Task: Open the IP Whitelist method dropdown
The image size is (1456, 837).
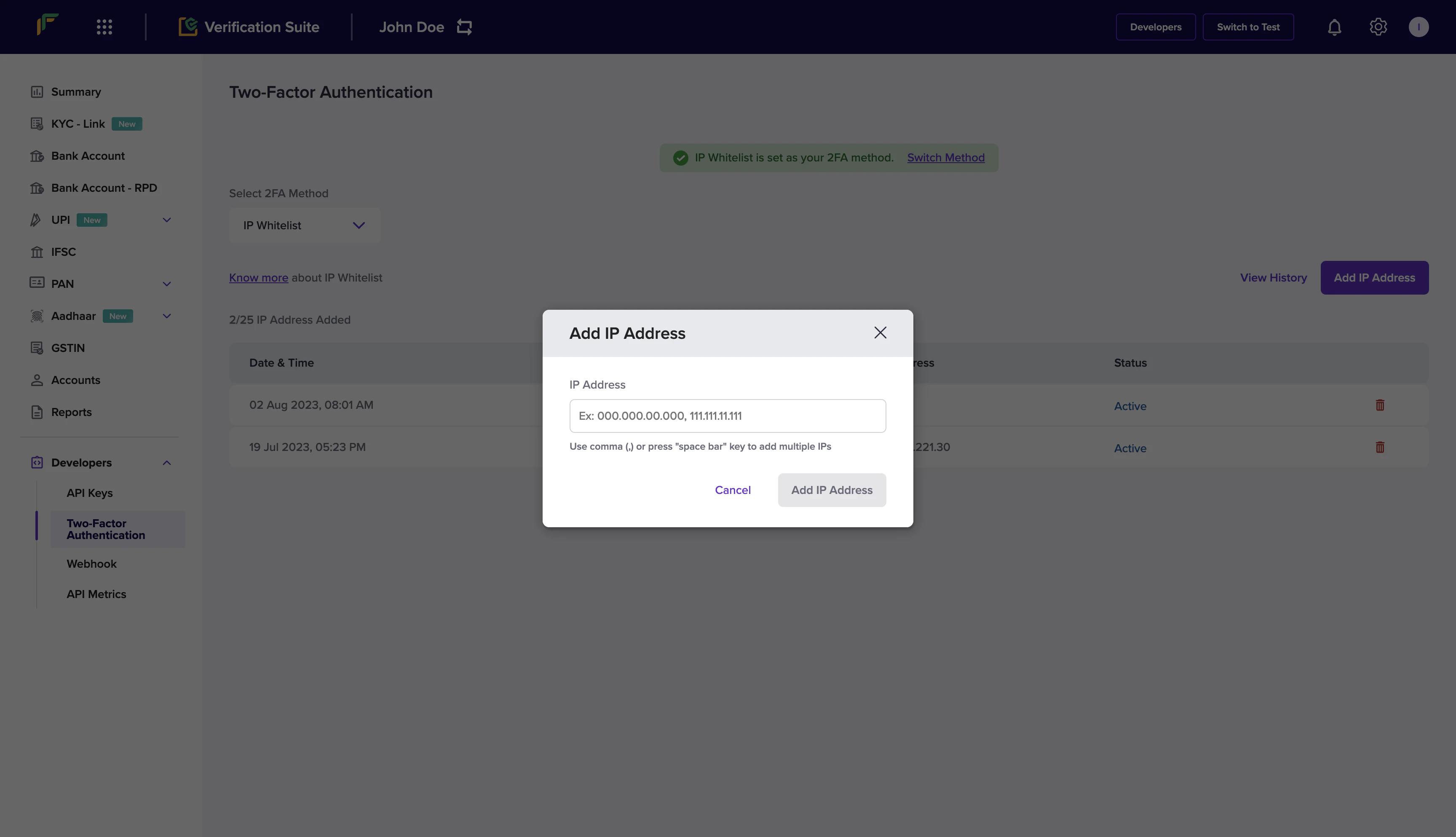Action: (305, 225)
